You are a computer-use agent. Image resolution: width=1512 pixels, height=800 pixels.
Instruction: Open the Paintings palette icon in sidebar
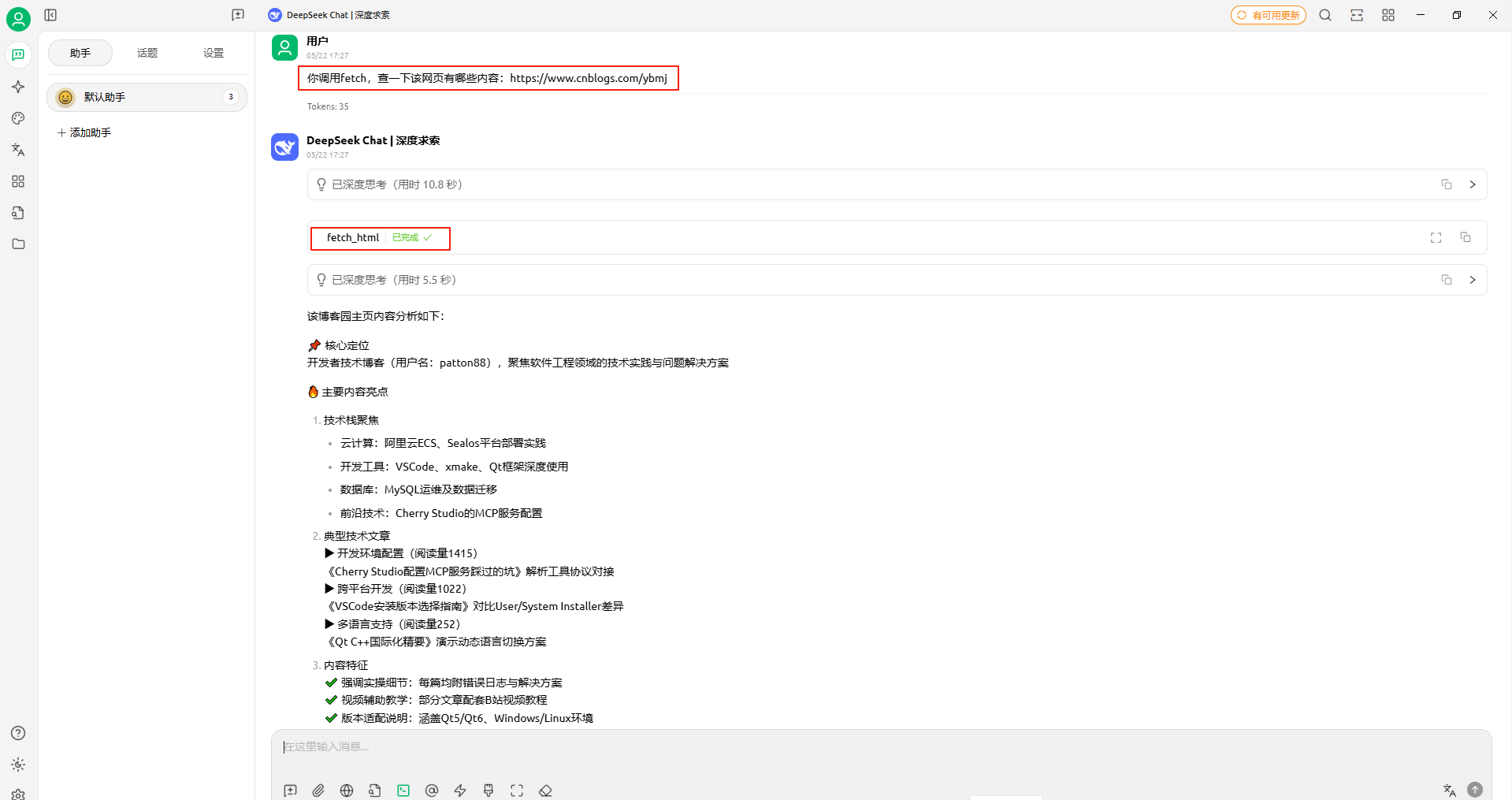click(x=18, y=118)
